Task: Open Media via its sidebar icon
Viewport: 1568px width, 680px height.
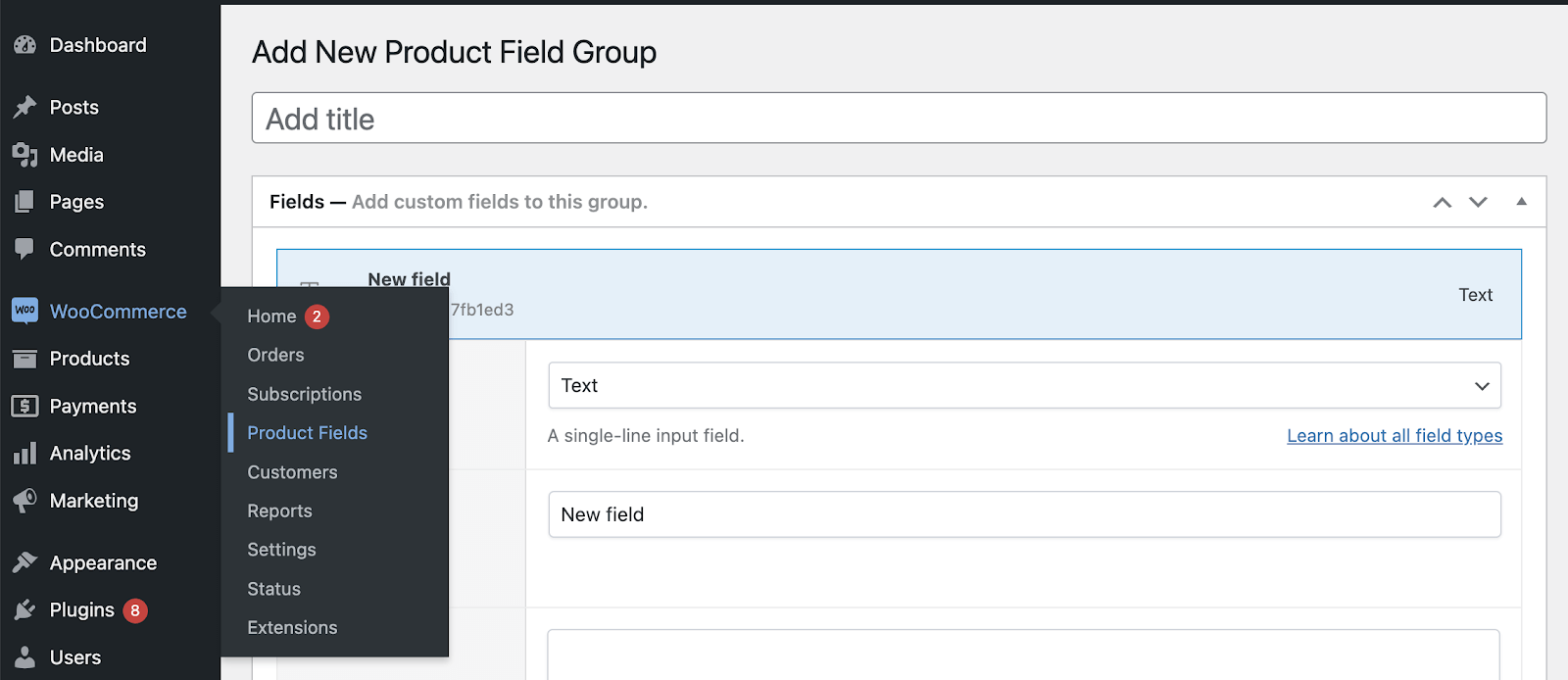Action: [24, 155]
